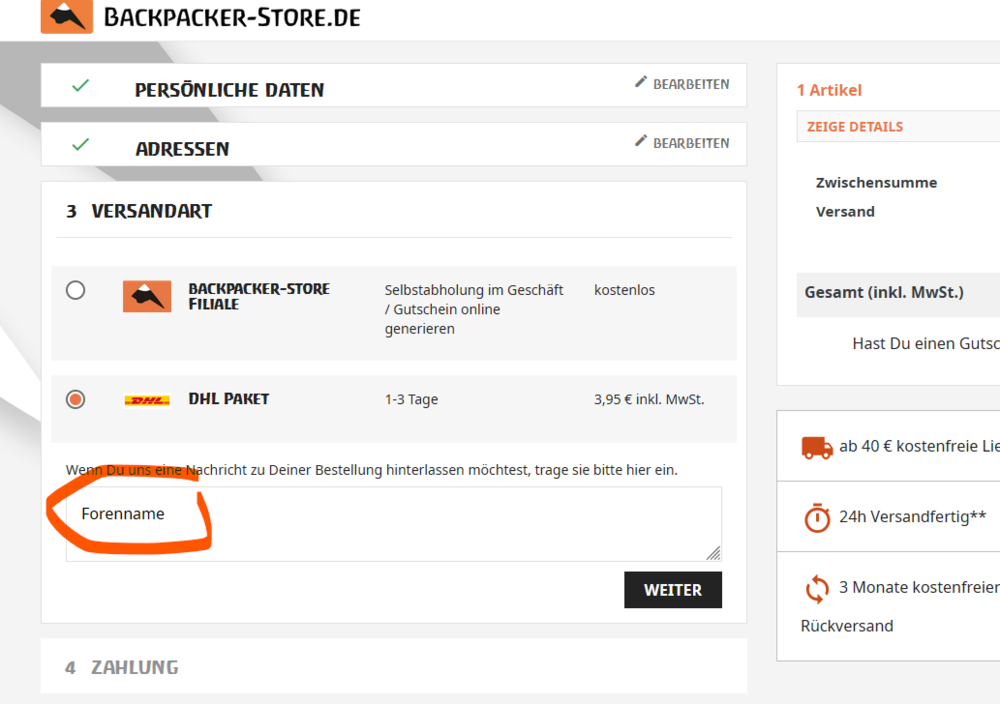Click the pencil icon beside Adressen
The image size is (1000, 704).
(x=641, y=142)
